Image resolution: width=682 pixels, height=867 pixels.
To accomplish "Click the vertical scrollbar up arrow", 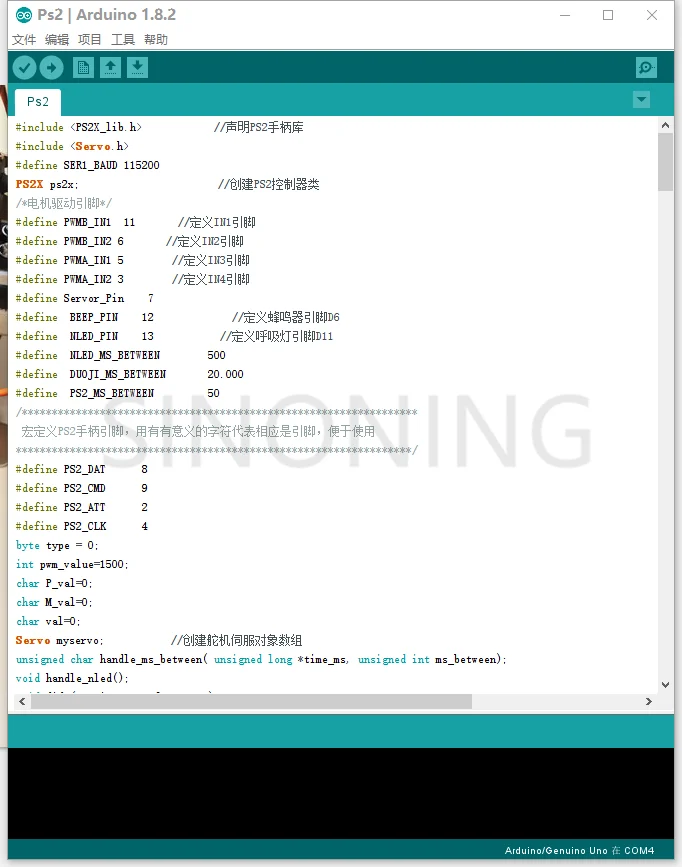I will [x=665, y=125].
